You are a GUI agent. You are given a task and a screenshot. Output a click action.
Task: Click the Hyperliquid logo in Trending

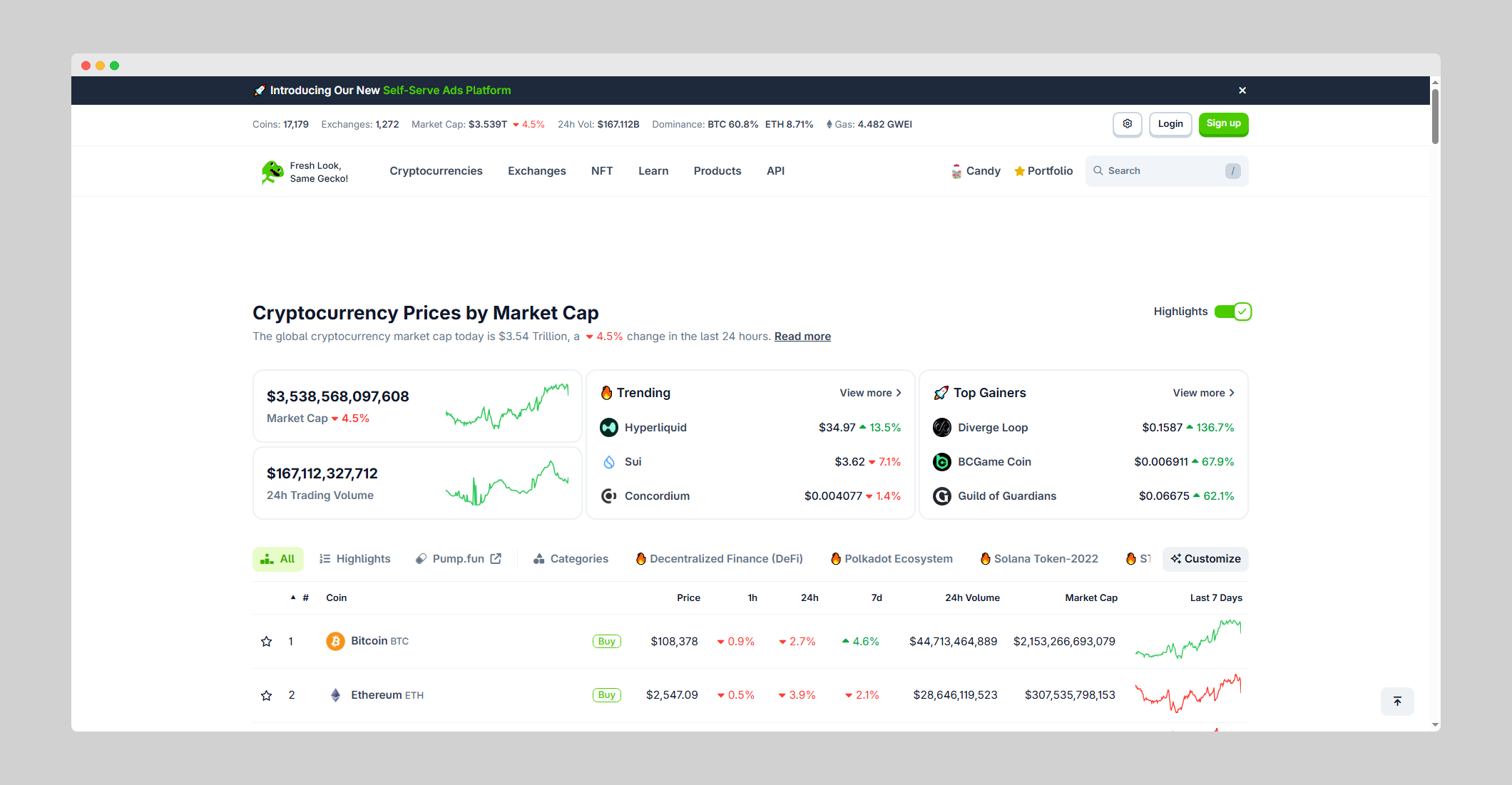pyautogui.click(x=609, y=428)
